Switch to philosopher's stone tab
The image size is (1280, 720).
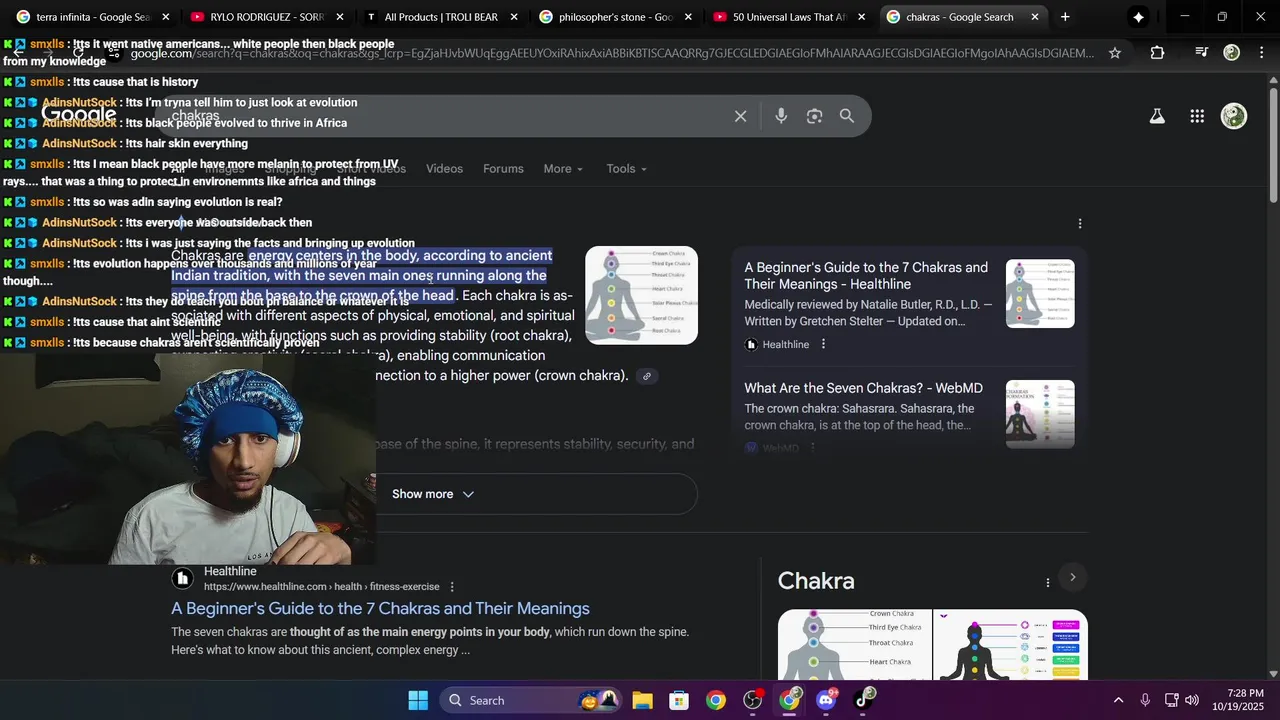click(x=615, y=17)
